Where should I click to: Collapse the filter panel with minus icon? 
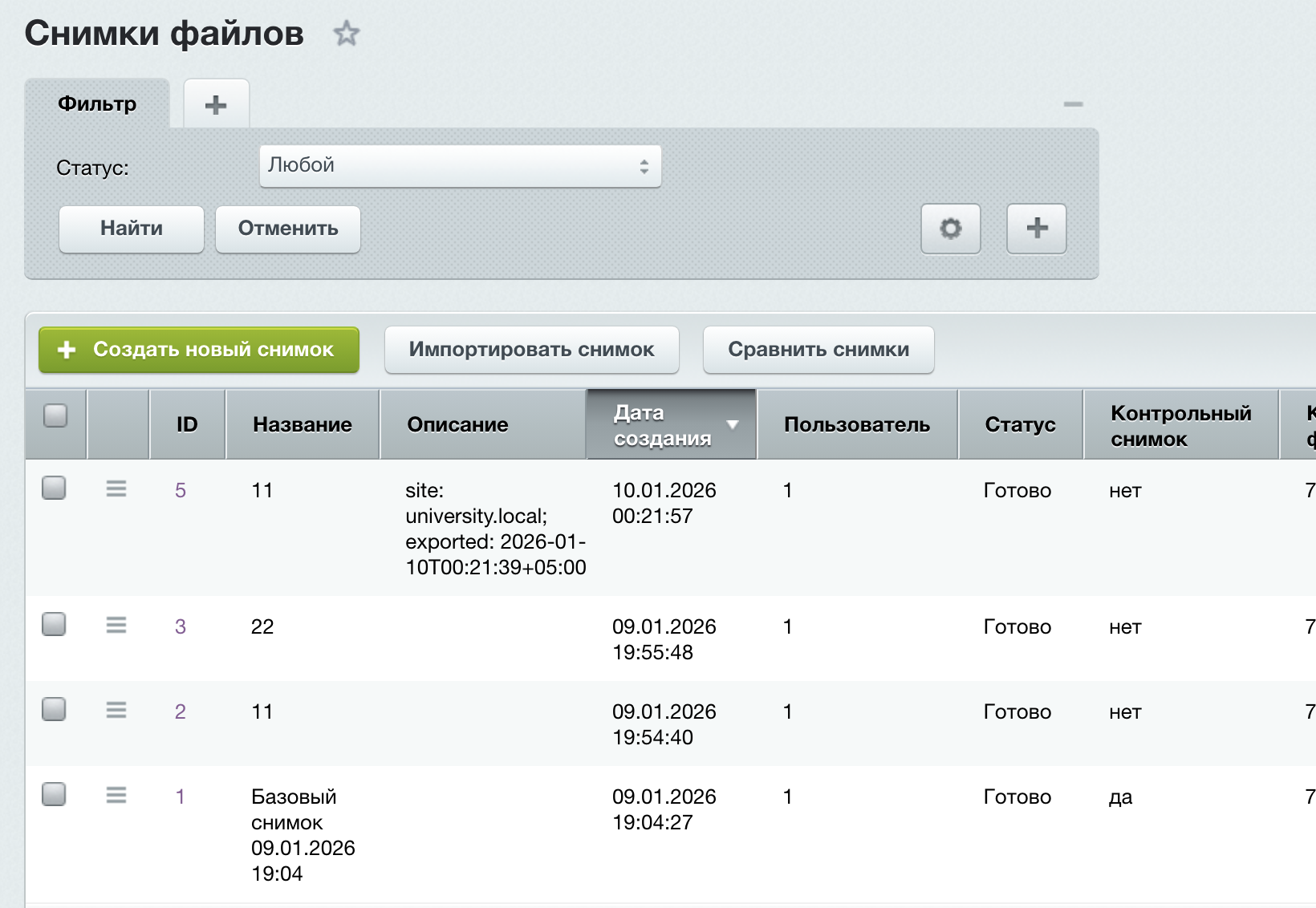click(1074, 104)
